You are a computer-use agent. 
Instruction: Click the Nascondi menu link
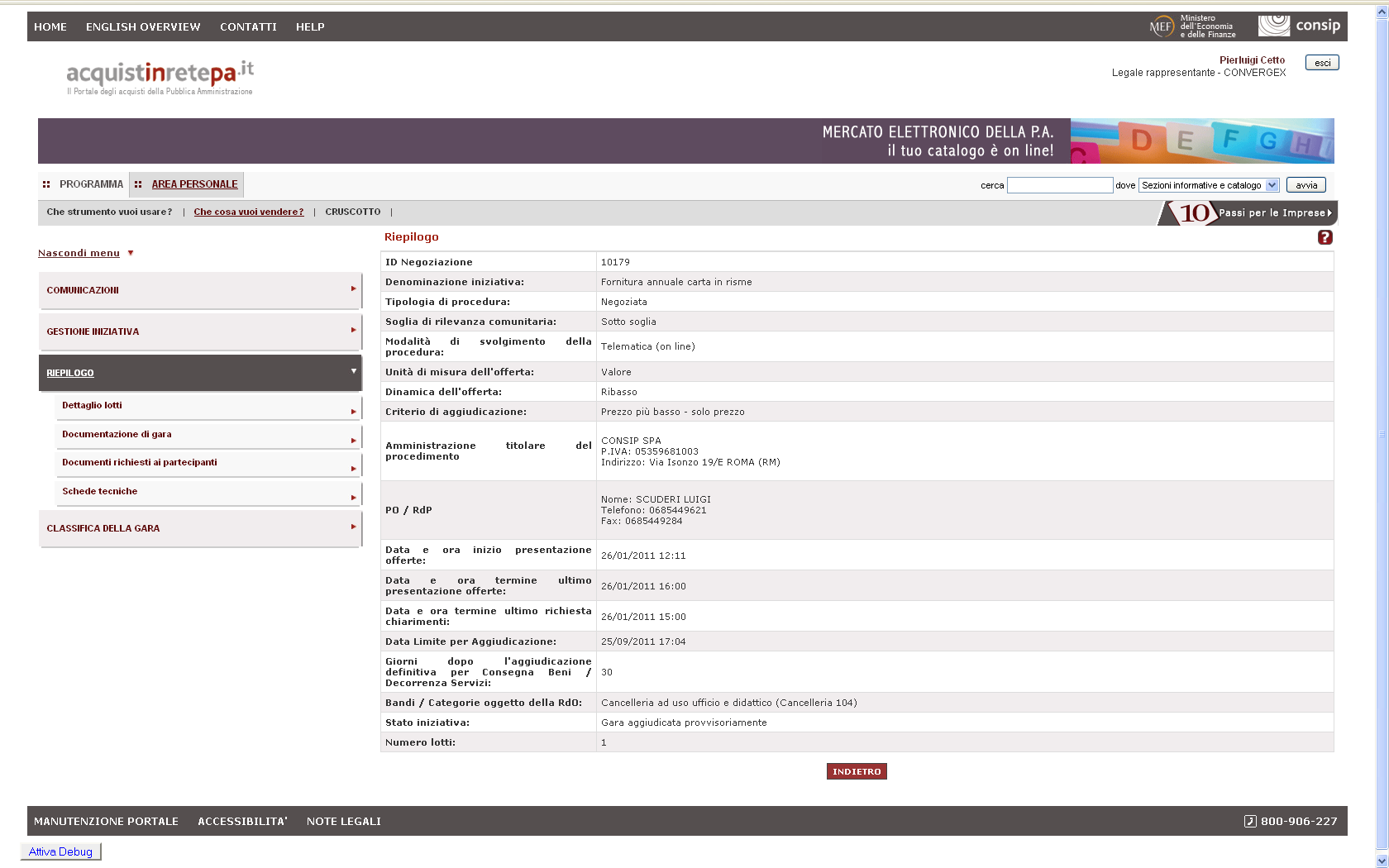pos(79,253)
